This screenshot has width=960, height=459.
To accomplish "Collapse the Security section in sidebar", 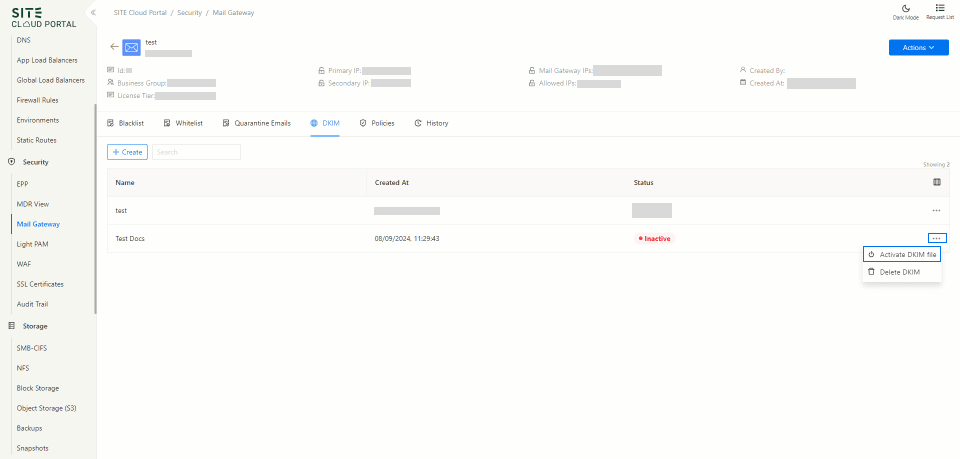I will 35,162.
